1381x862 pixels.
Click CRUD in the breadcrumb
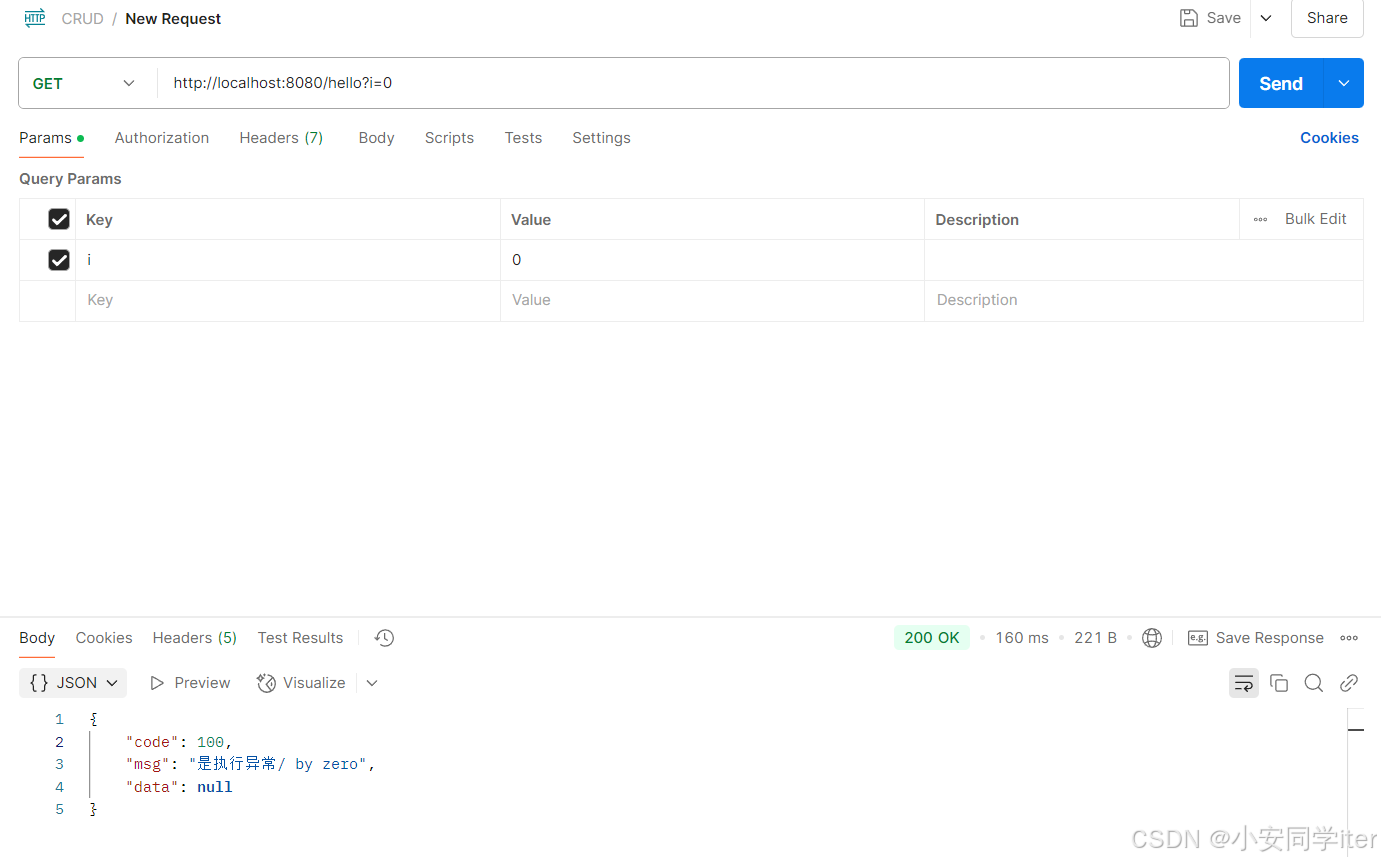(x=82, y=18)
